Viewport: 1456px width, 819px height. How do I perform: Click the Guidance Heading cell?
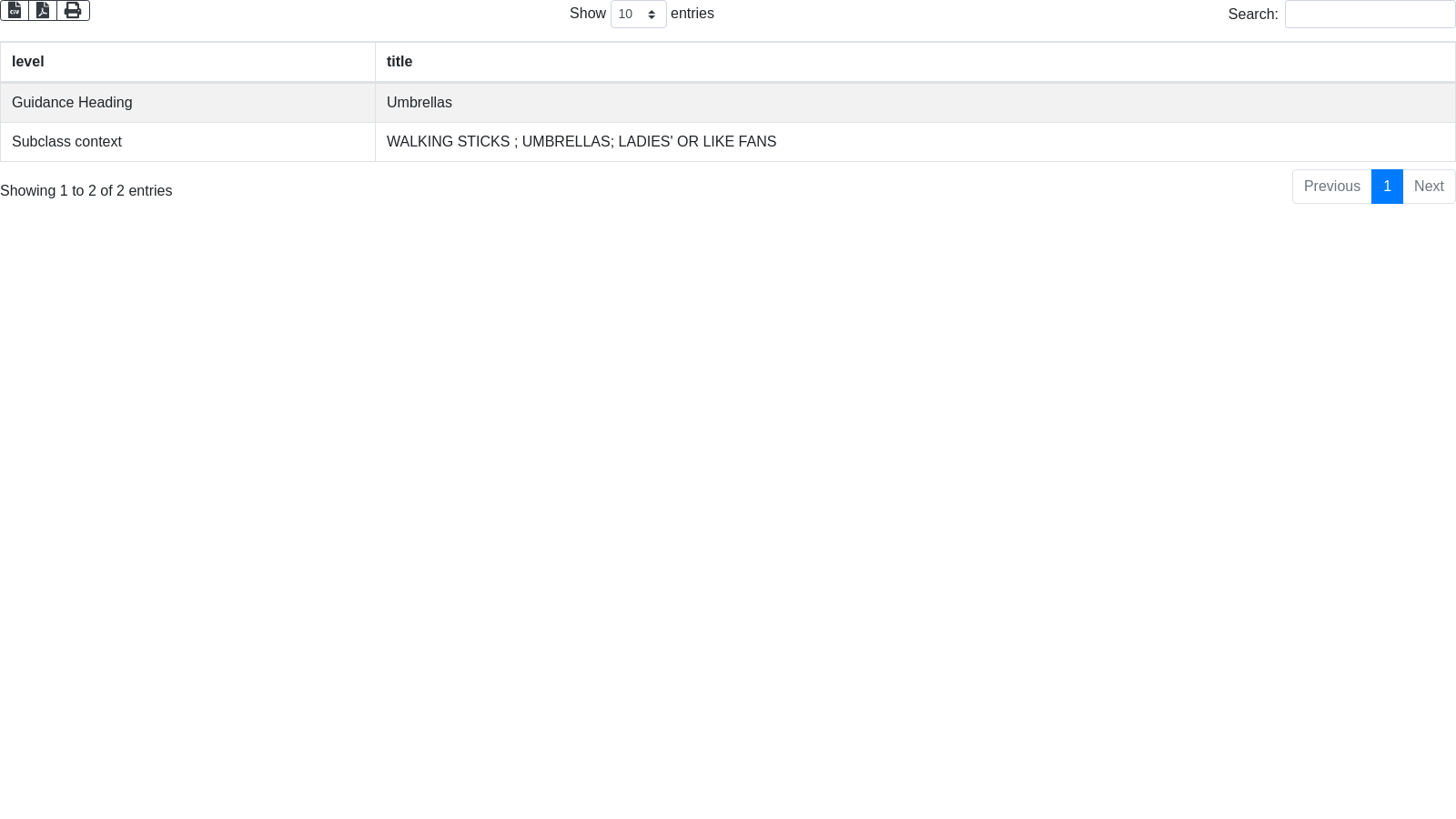(72, 103)
